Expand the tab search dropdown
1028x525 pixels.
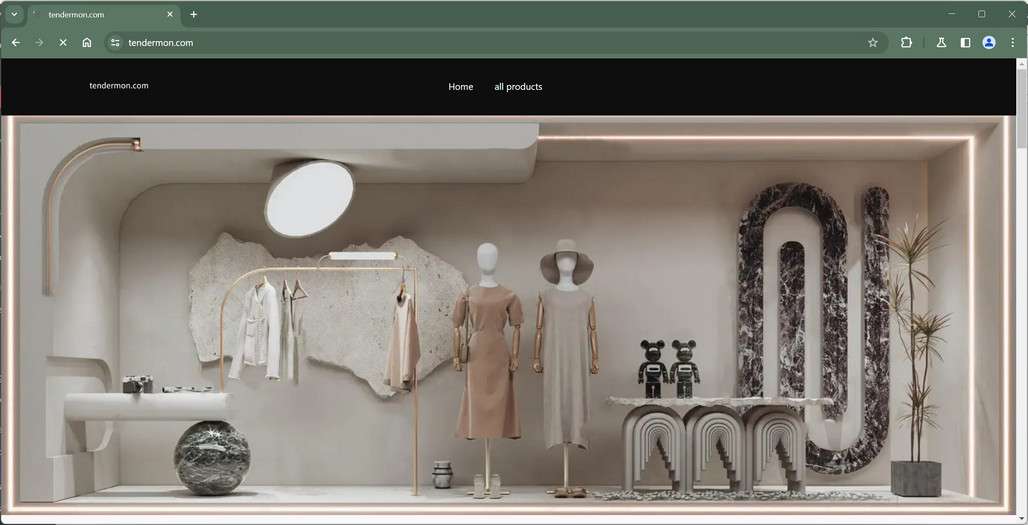pyautogui.click(x=14, y=14)
